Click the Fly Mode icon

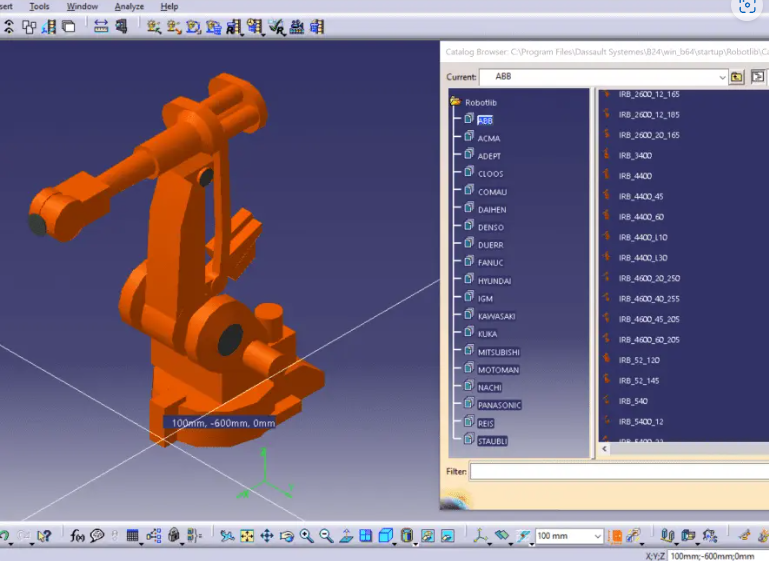pos(227,536)
